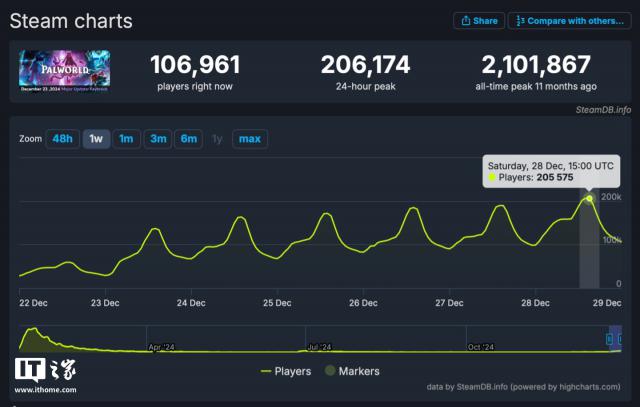The height and width of the screenshot is (407, 640).
Task: Select the 1w zoom range
Action: 96,139
